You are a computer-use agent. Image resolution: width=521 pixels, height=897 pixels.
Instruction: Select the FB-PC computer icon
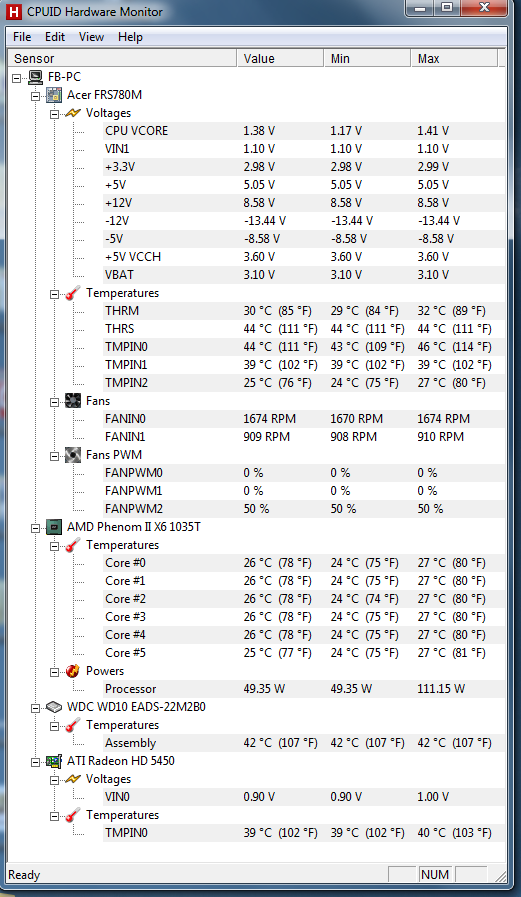click(x=35, y=76)
